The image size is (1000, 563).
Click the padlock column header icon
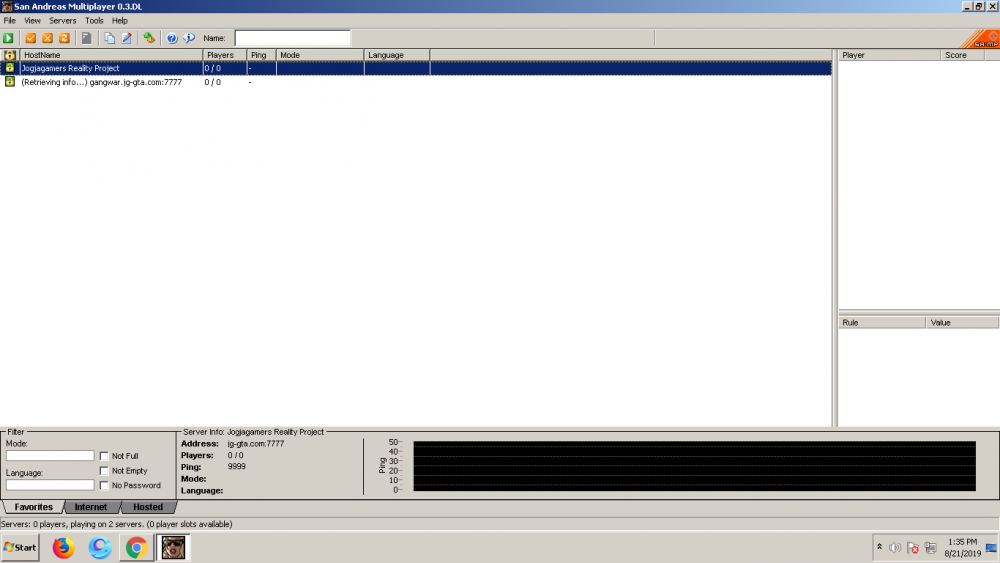click(10, 55)
